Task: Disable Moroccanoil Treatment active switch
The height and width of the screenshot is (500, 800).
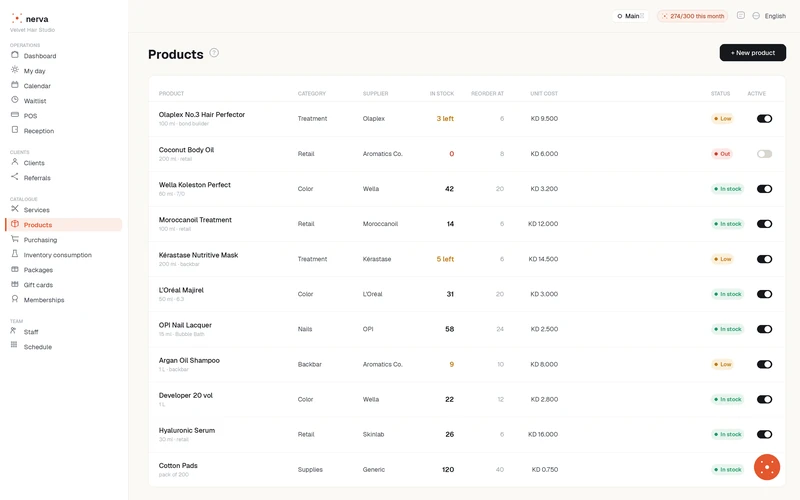Action: (x=764, y=224)
